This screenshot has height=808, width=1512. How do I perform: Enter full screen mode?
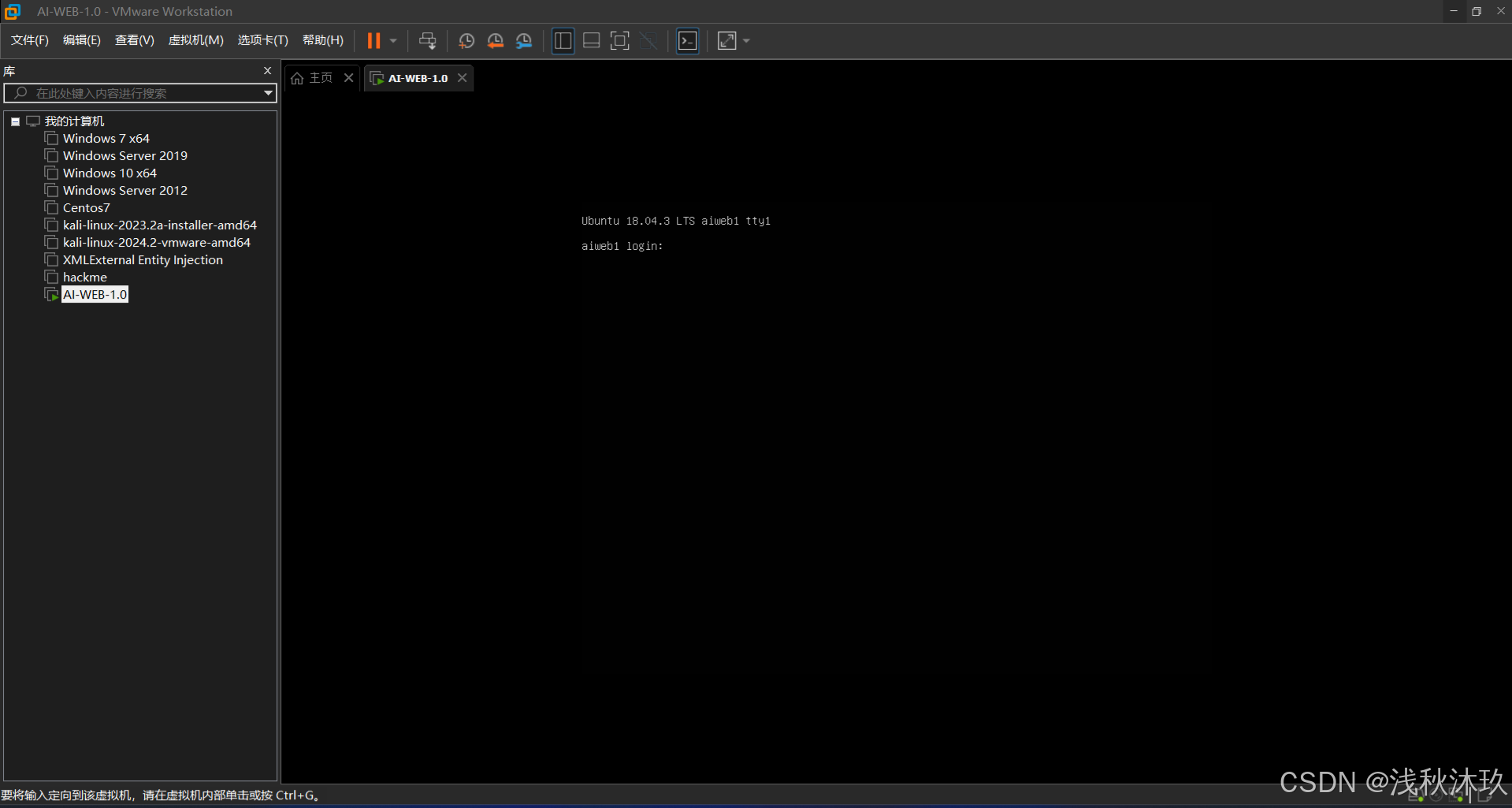pos(620,41)
